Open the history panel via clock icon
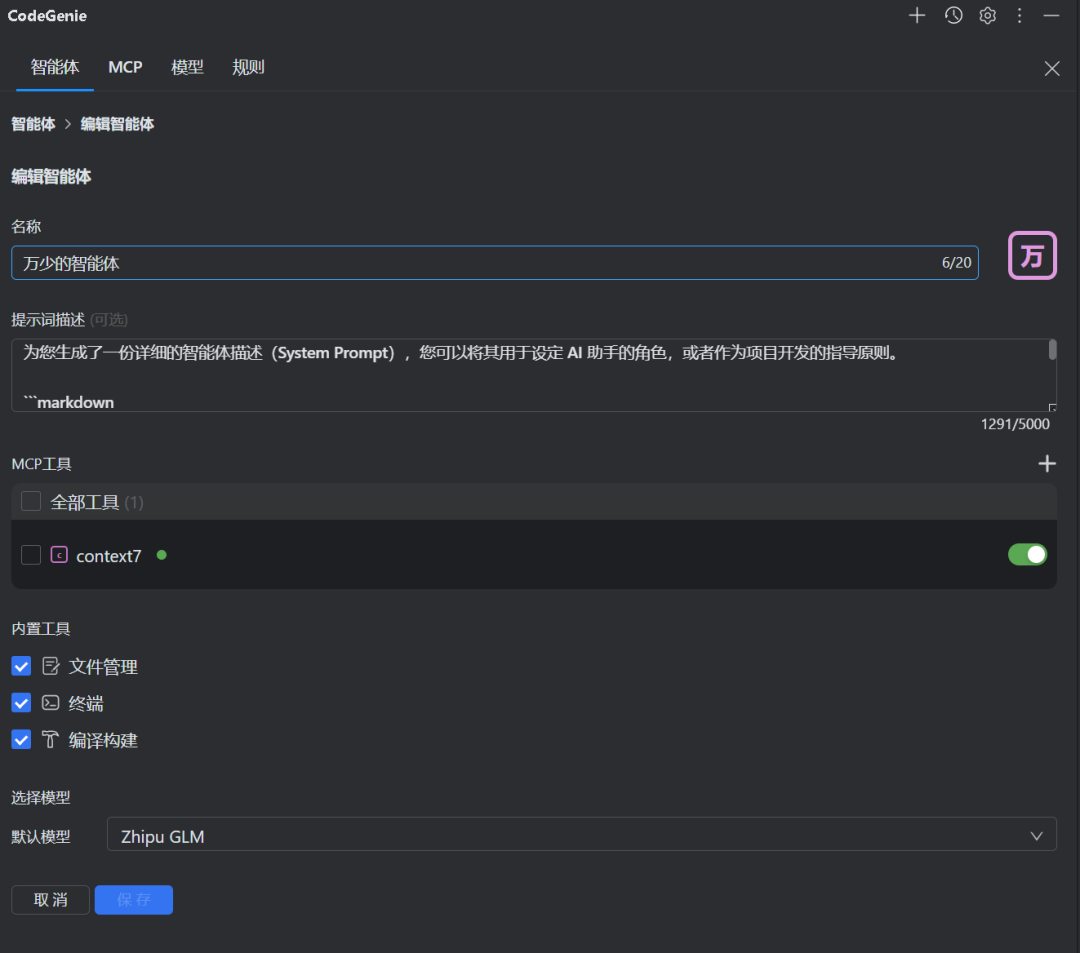The image size is (1080, 953). pos(952,15)
